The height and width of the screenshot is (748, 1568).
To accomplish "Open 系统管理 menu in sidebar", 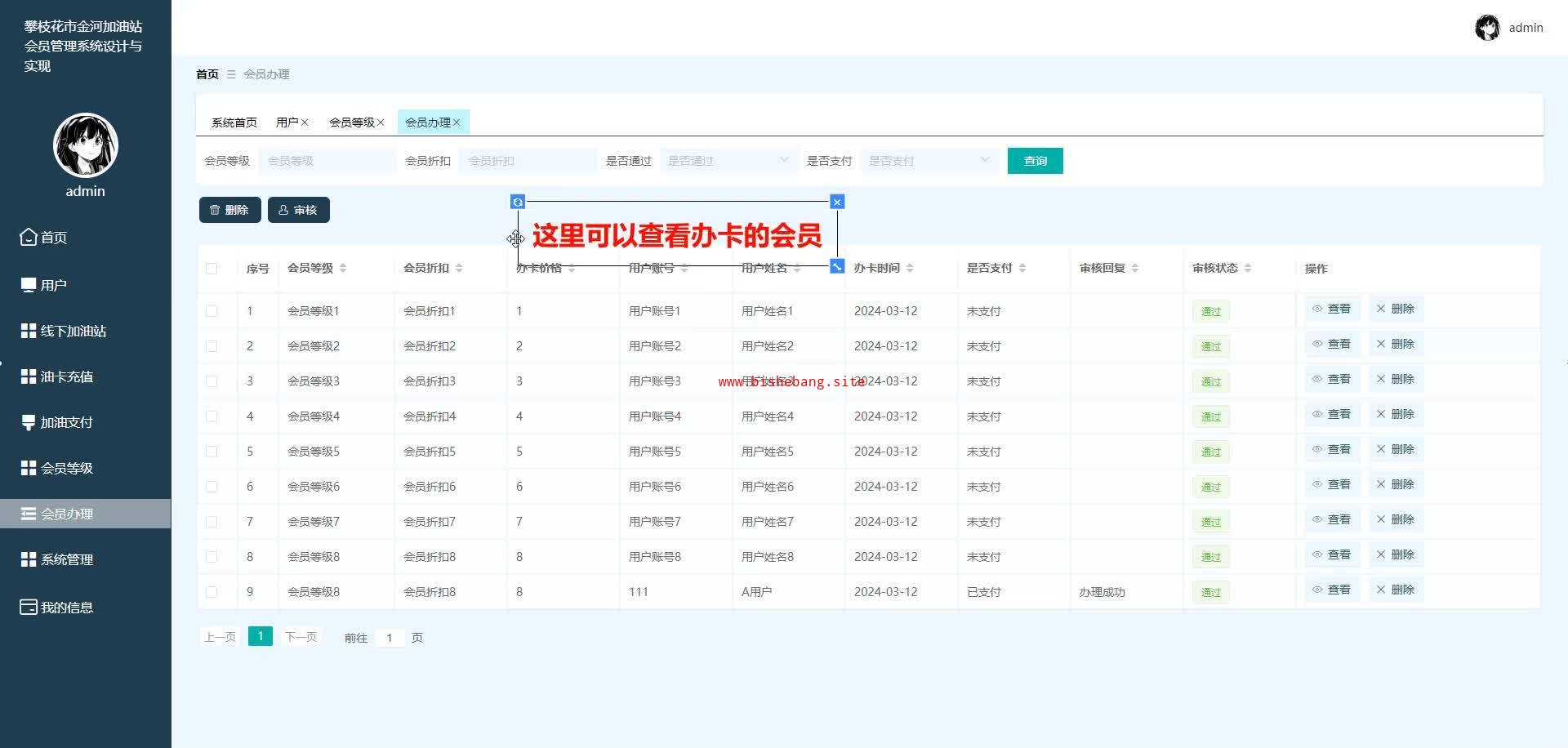I will [67, 559].
